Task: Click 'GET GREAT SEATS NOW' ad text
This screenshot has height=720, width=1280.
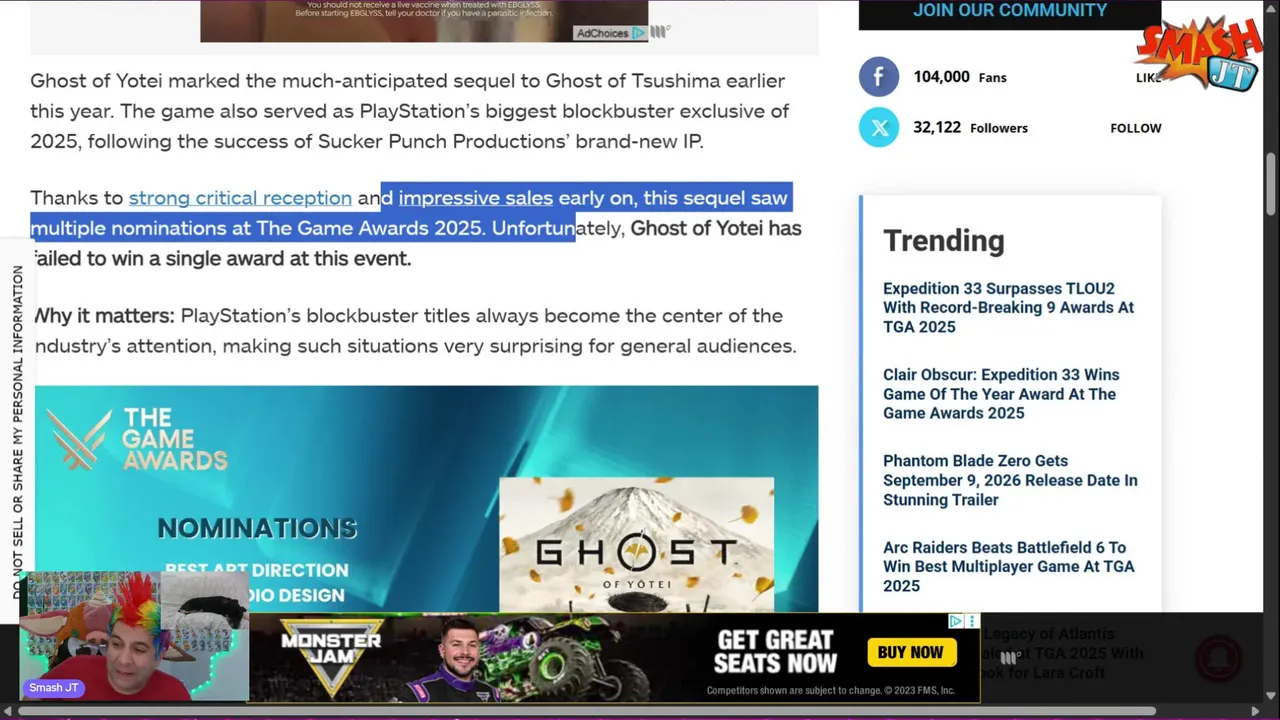Action: [x=775, y=652]
